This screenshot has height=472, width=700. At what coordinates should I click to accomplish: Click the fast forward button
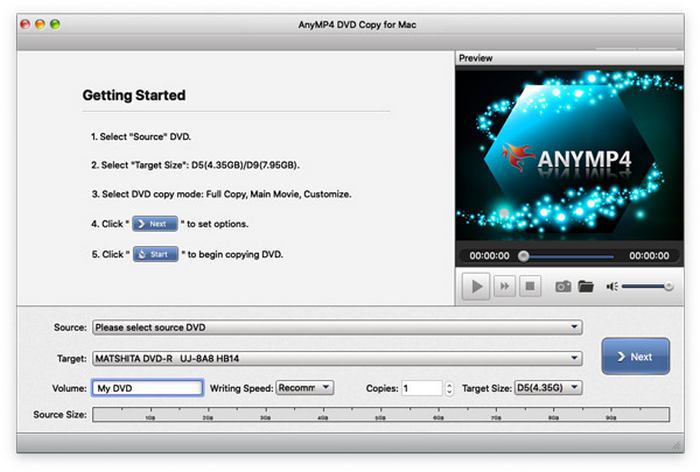(x=505, y=286)
